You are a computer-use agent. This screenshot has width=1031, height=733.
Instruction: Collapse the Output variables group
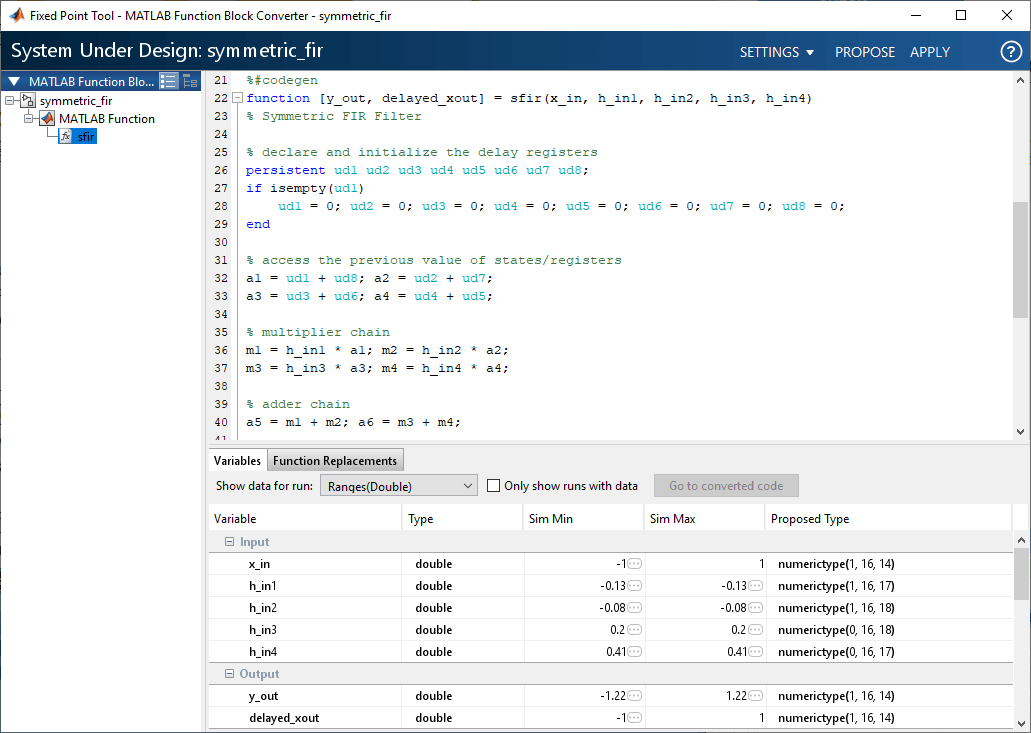(229, 674)
